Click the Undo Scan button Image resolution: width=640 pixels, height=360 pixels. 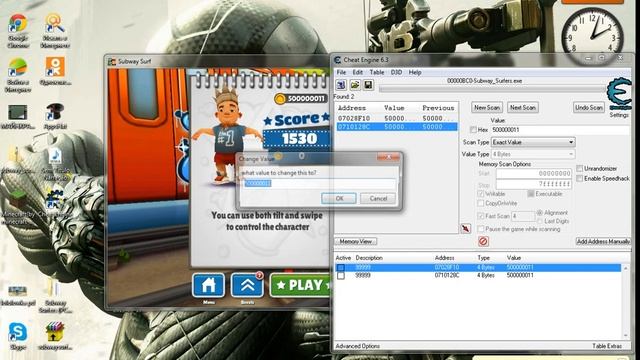point(589,107)
